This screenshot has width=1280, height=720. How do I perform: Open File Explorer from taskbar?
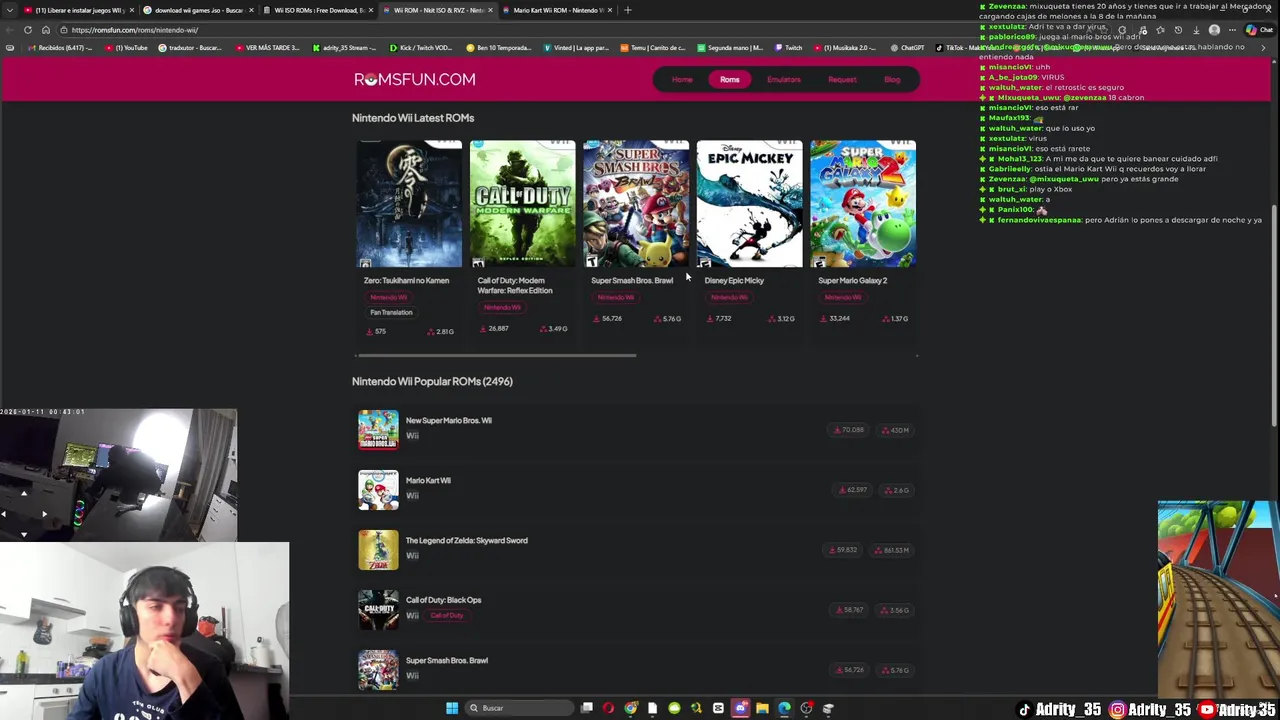tap(762, 708)
